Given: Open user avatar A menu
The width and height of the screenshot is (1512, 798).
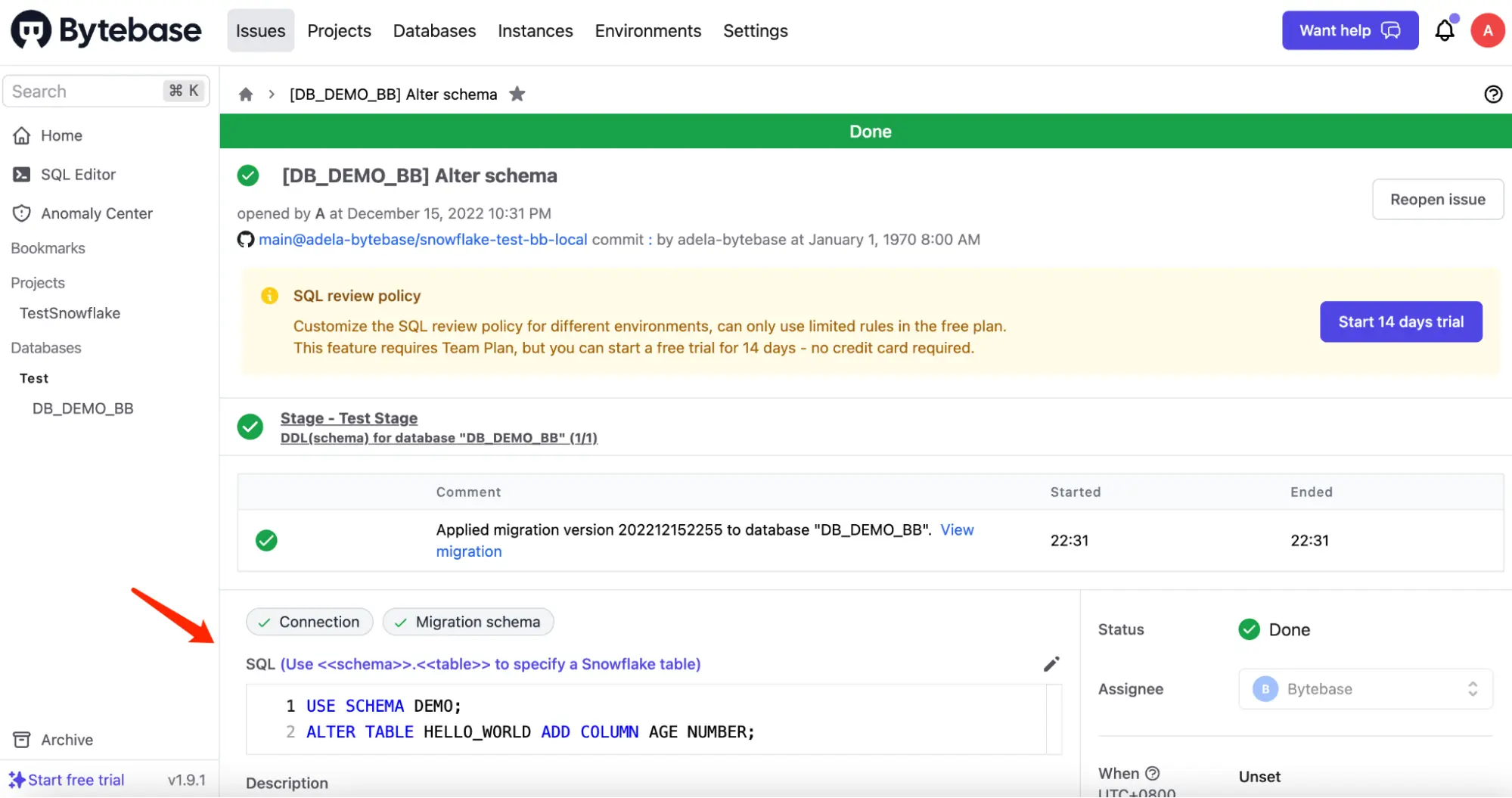Looking at the screenshot, I should (1487, 30).
